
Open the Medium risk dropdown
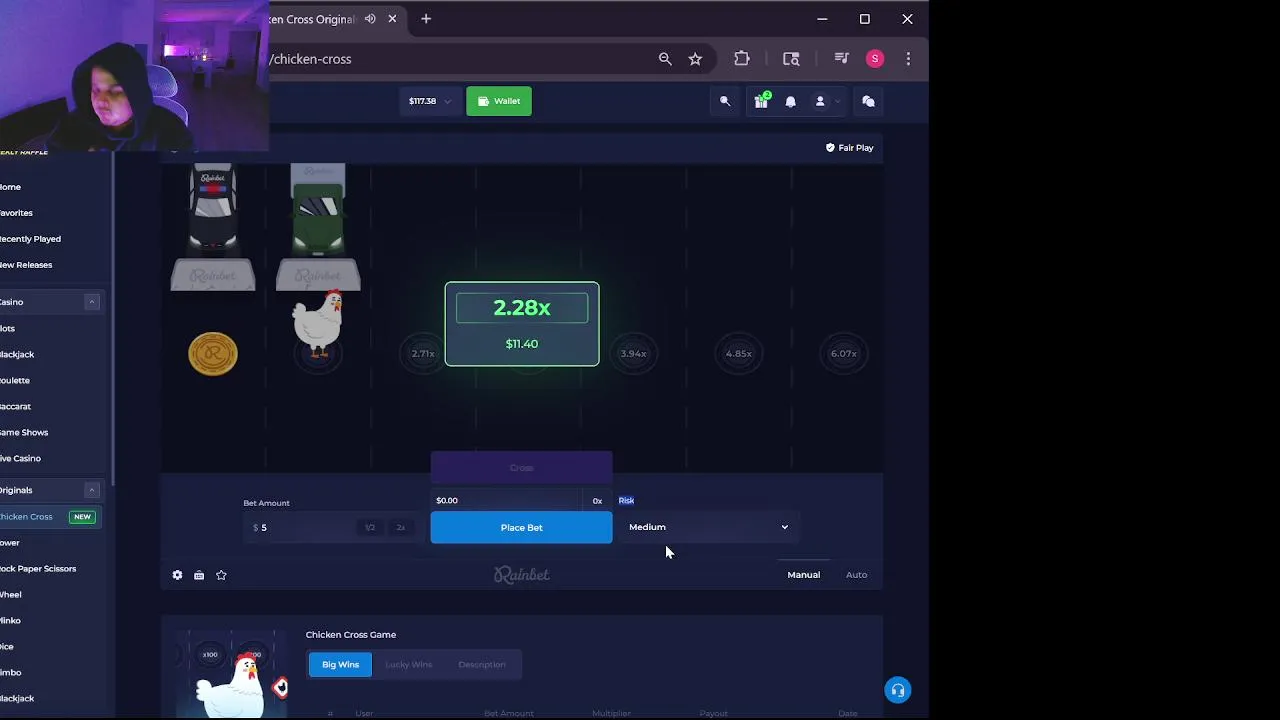(707, 527)
